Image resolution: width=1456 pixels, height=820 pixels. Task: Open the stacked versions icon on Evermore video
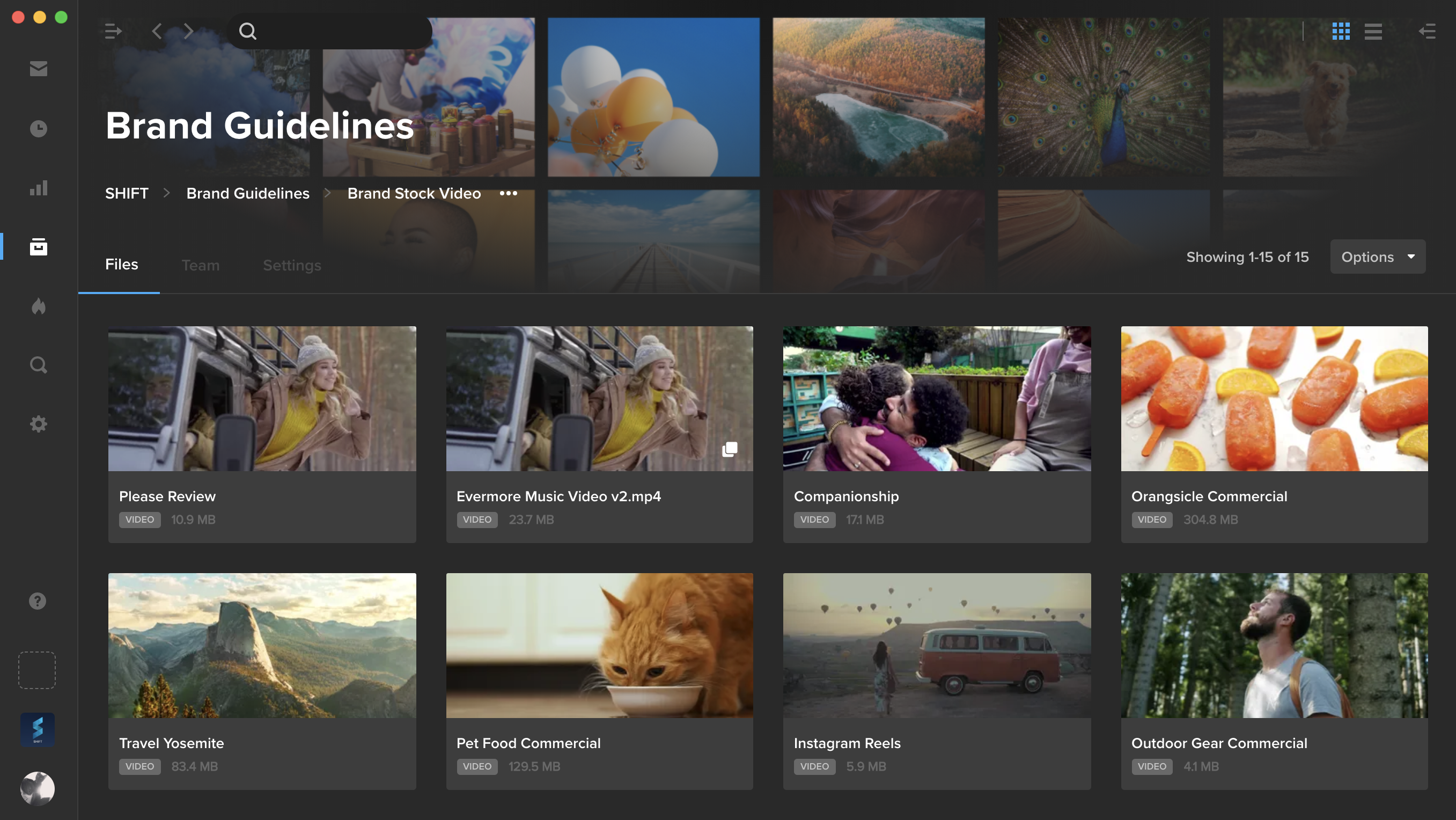tap(730, 450)
